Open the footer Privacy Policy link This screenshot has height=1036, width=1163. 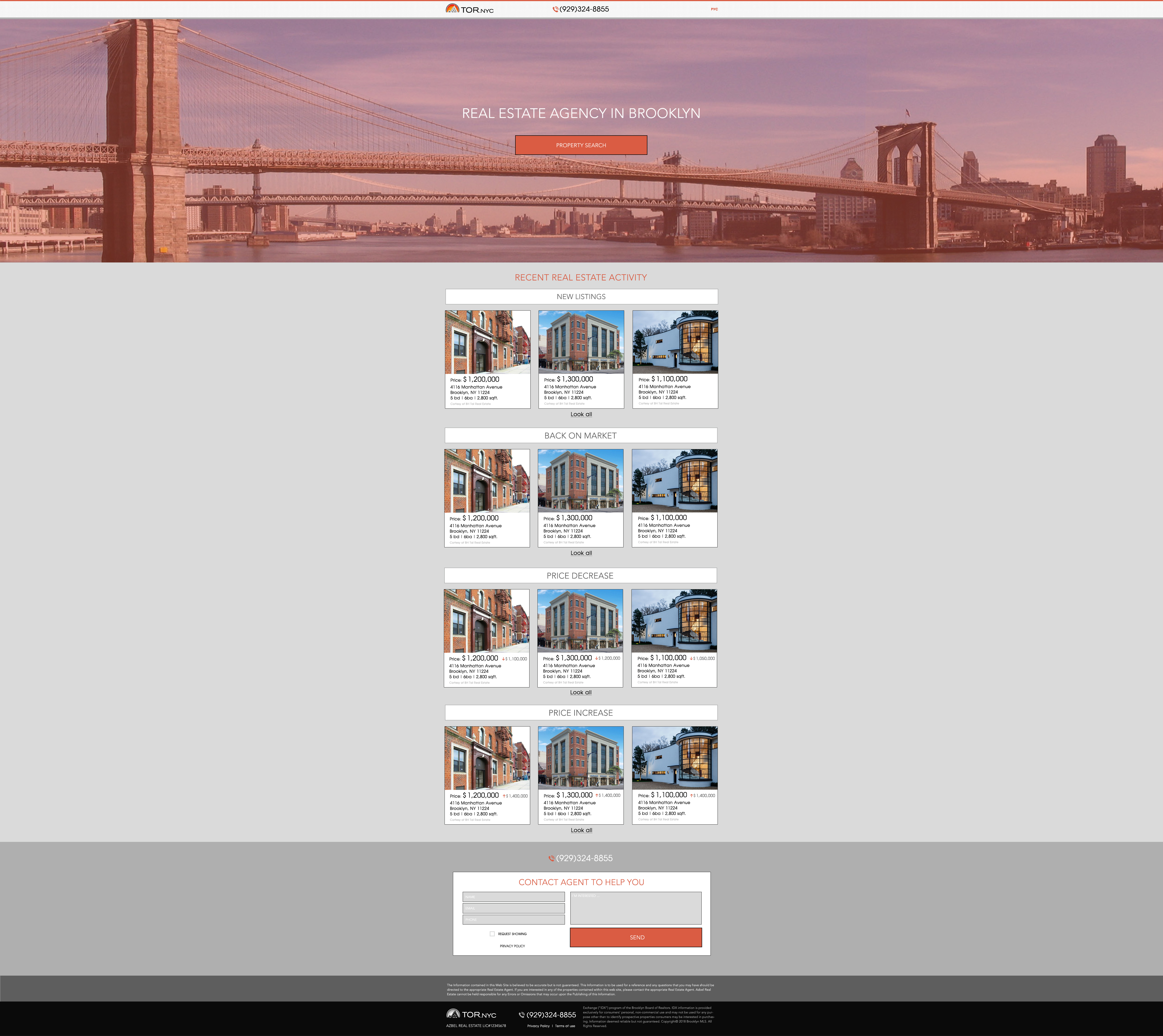click(538, 1026)
